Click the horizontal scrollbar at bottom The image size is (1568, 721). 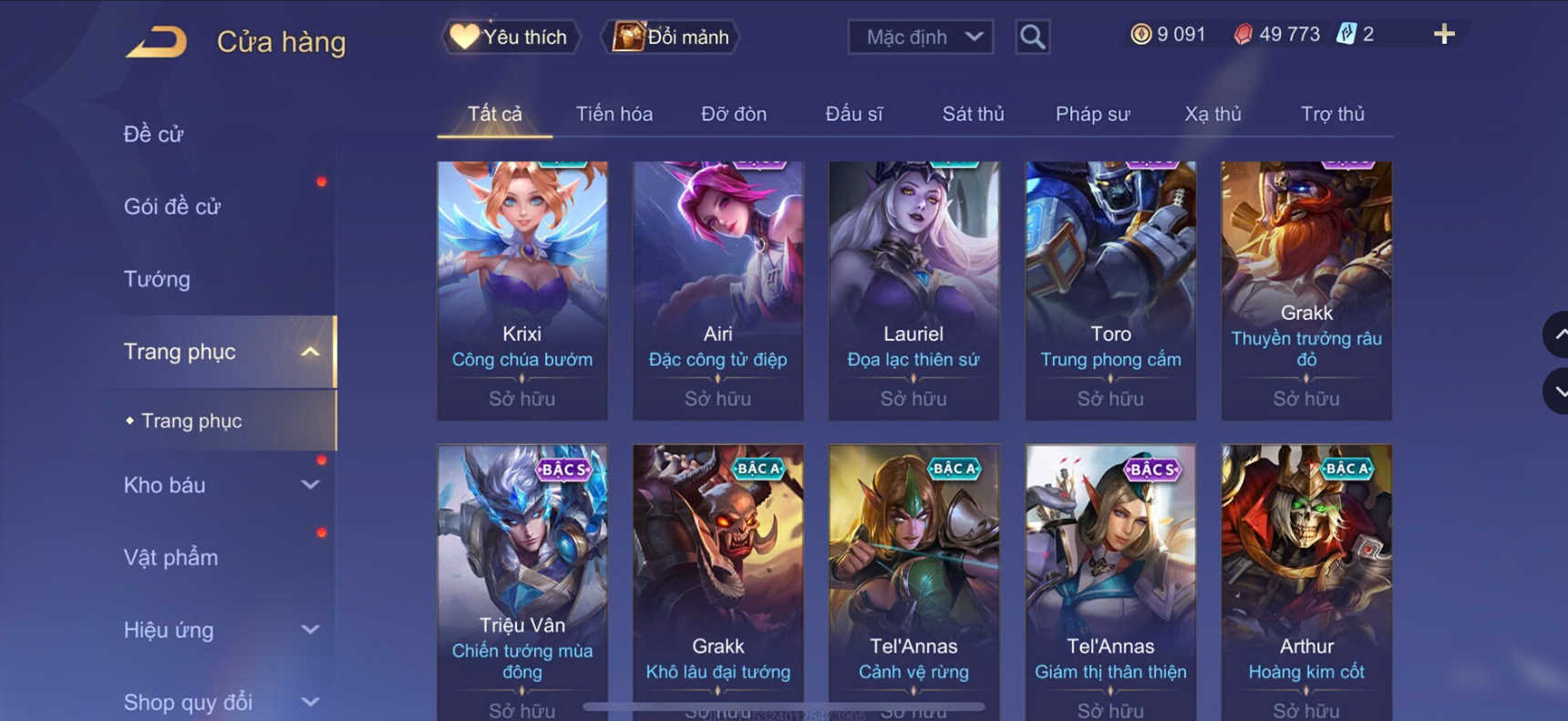click(x=784, y=706)
